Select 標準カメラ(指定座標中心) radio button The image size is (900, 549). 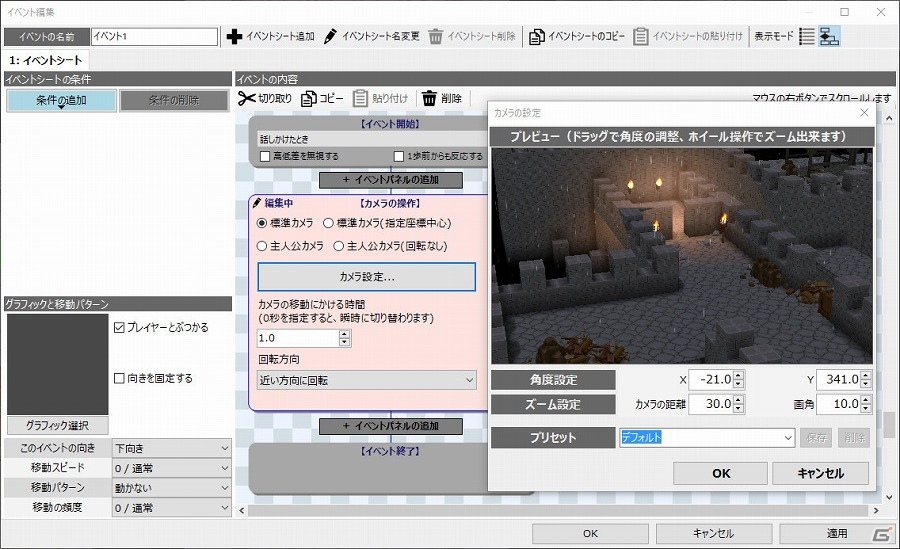click(x=328, y=223)
